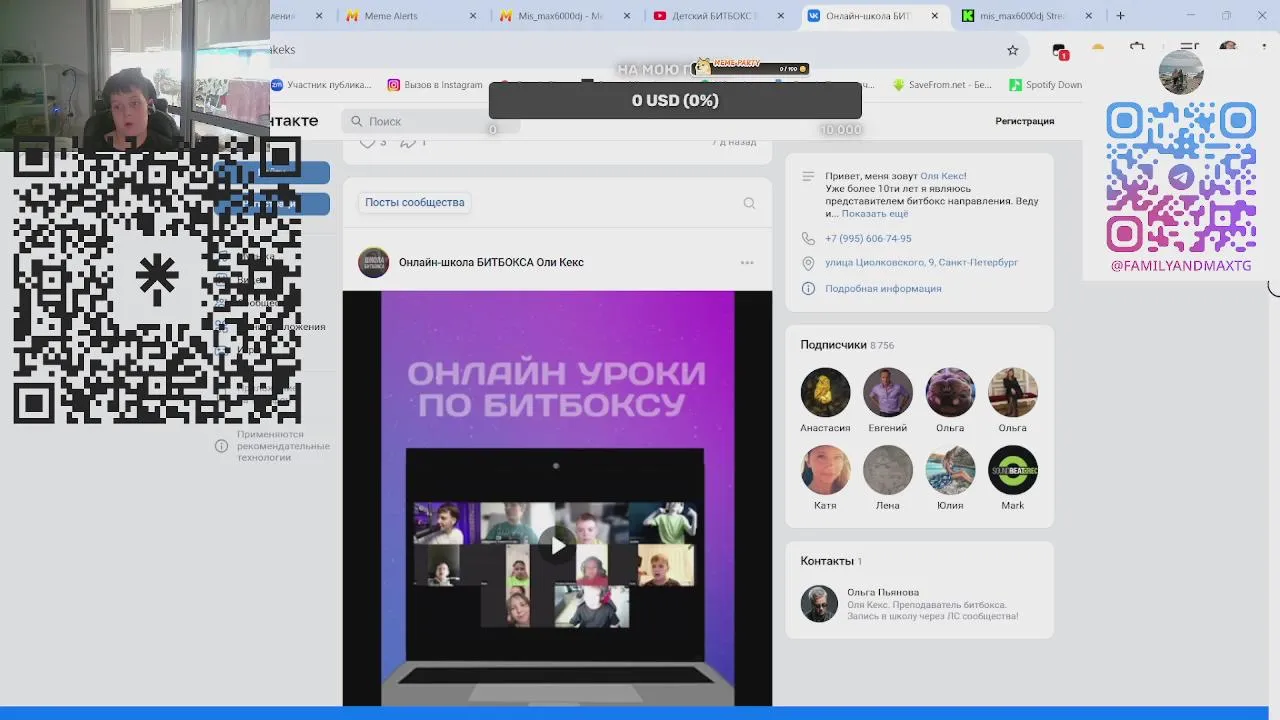Screen dimensions: 1280x720
Task: Click the 0 USD (0%) donation progress bar
Action: point(675,100)
